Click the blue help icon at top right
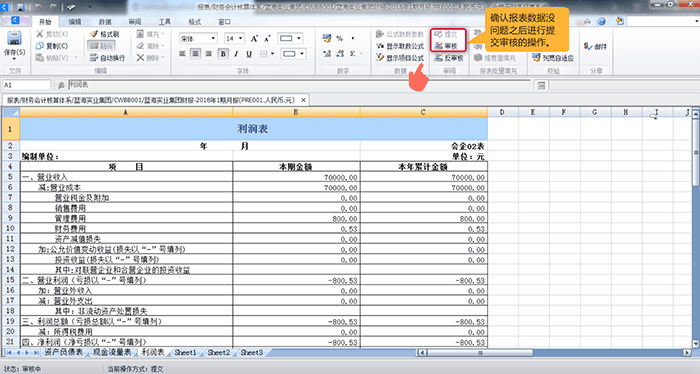 tap(602, 21)
